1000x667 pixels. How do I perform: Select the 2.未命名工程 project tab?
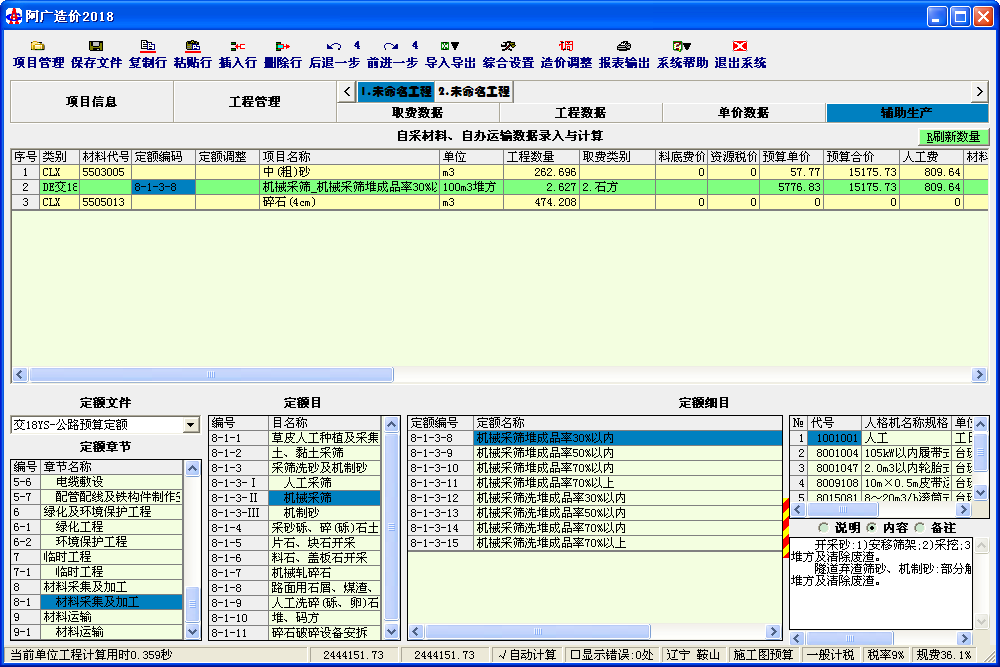tap(474, 92)
